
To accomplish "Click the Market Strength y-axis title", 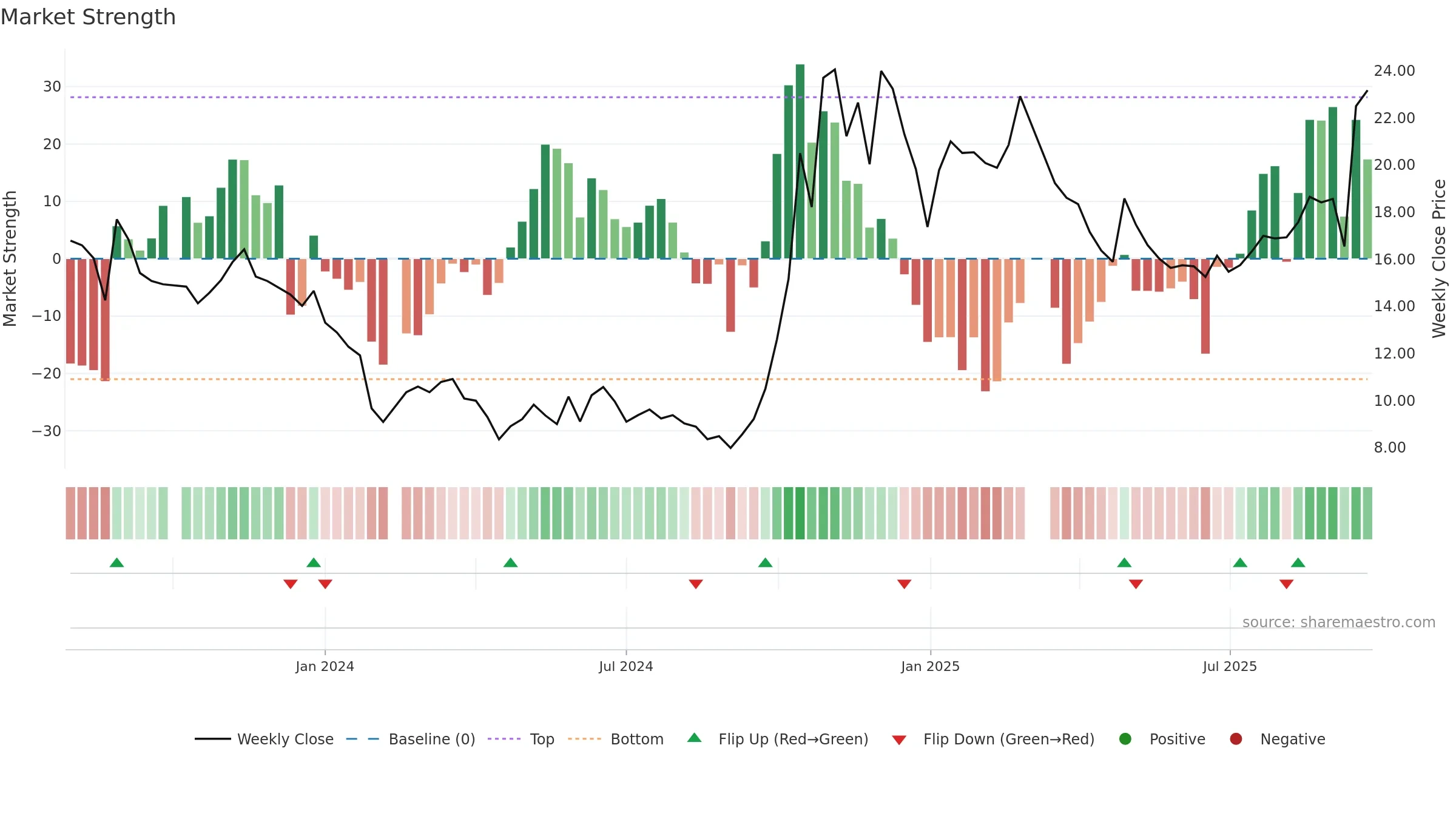I will (x=10, y=258).
